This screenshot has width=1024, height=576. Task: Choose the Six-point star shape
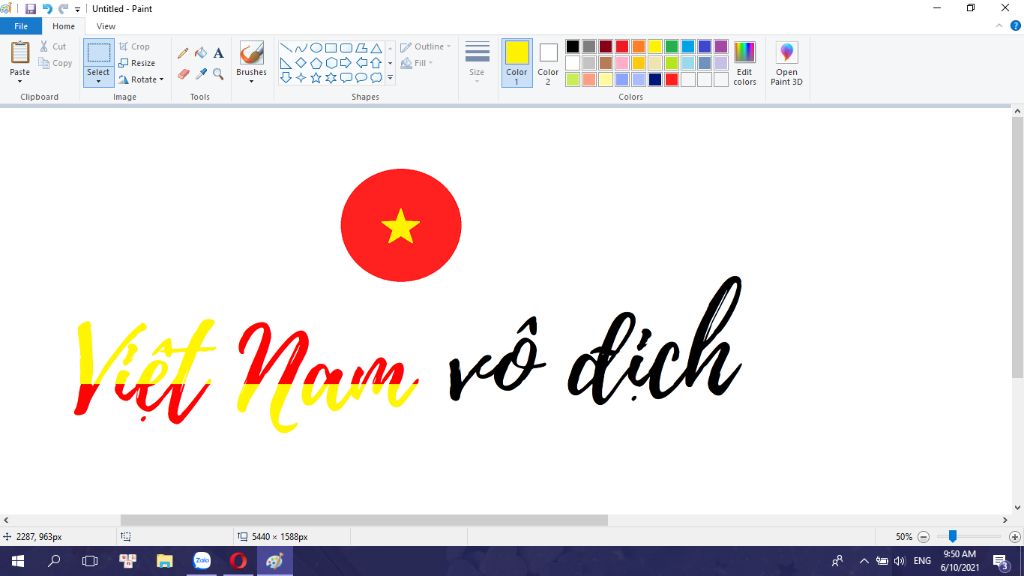[331, 78]
